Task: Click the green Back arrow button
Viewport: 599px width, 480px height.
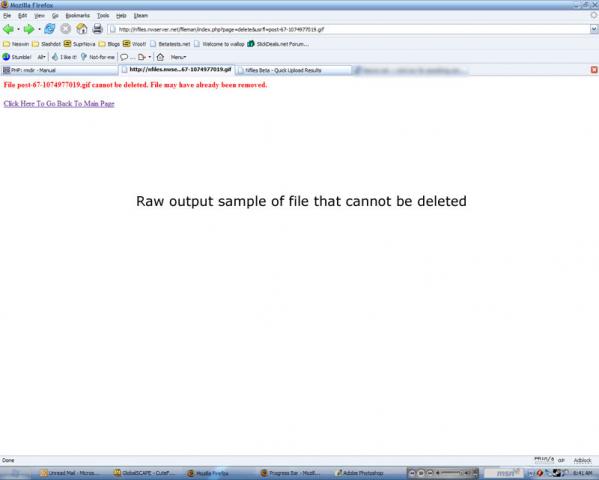Action: (x=8, y=29)
